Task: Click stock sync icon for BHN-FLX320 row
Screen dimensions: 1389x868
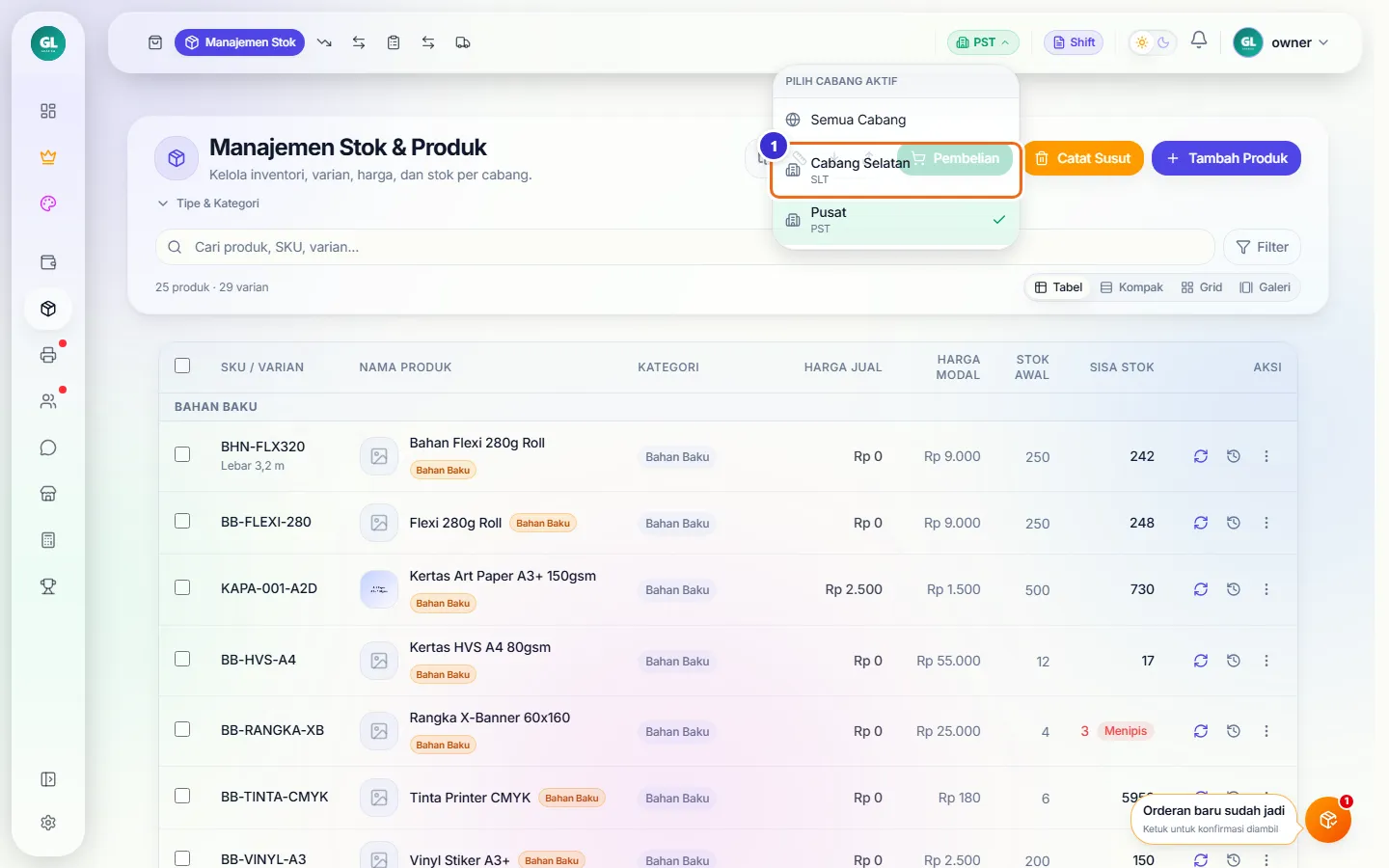Action: pos(1201,456)
